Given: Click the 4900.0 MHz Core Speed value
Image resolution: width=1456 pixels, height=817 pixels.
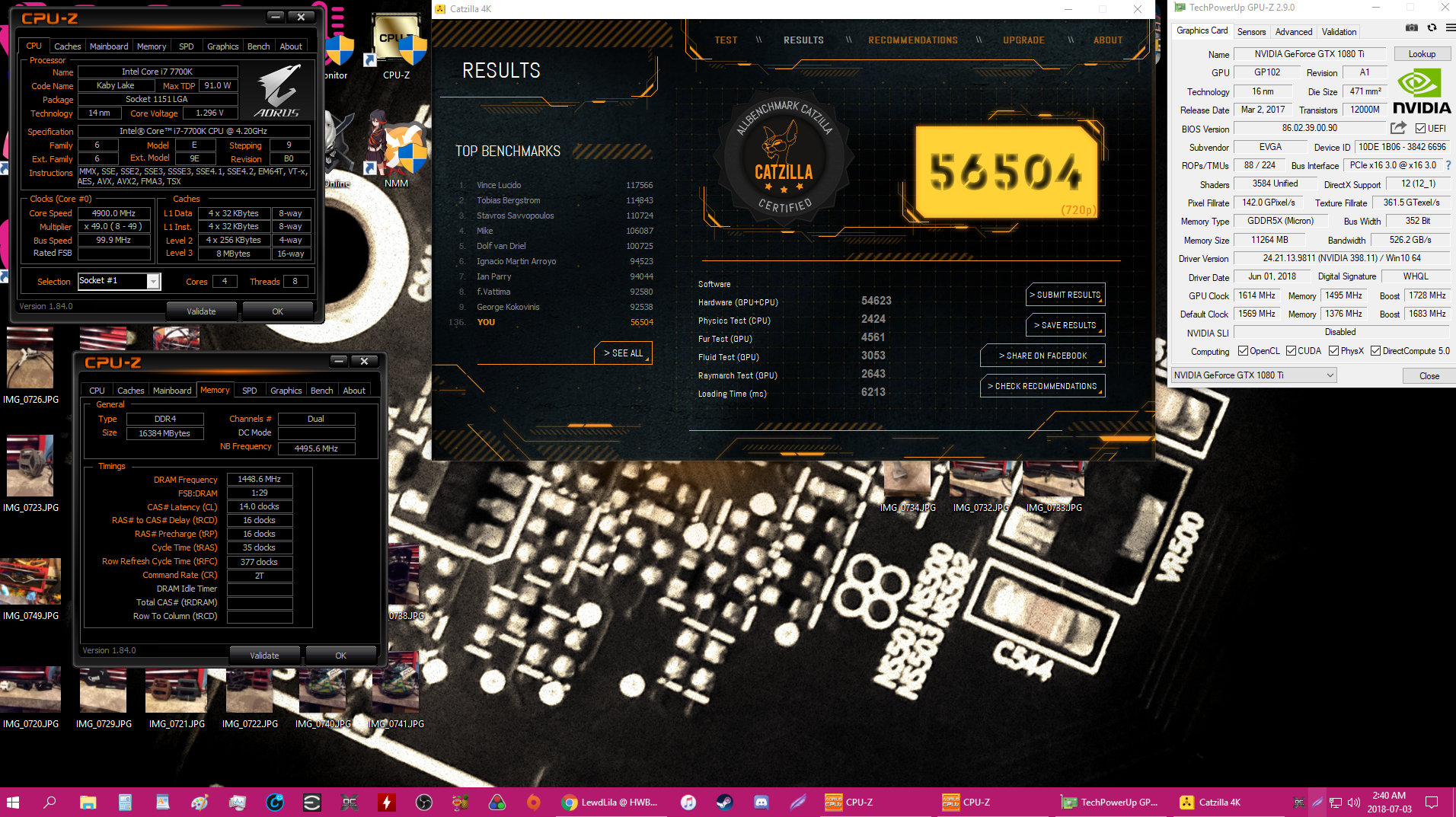Looking at the screenshot, I should [113, 213].
